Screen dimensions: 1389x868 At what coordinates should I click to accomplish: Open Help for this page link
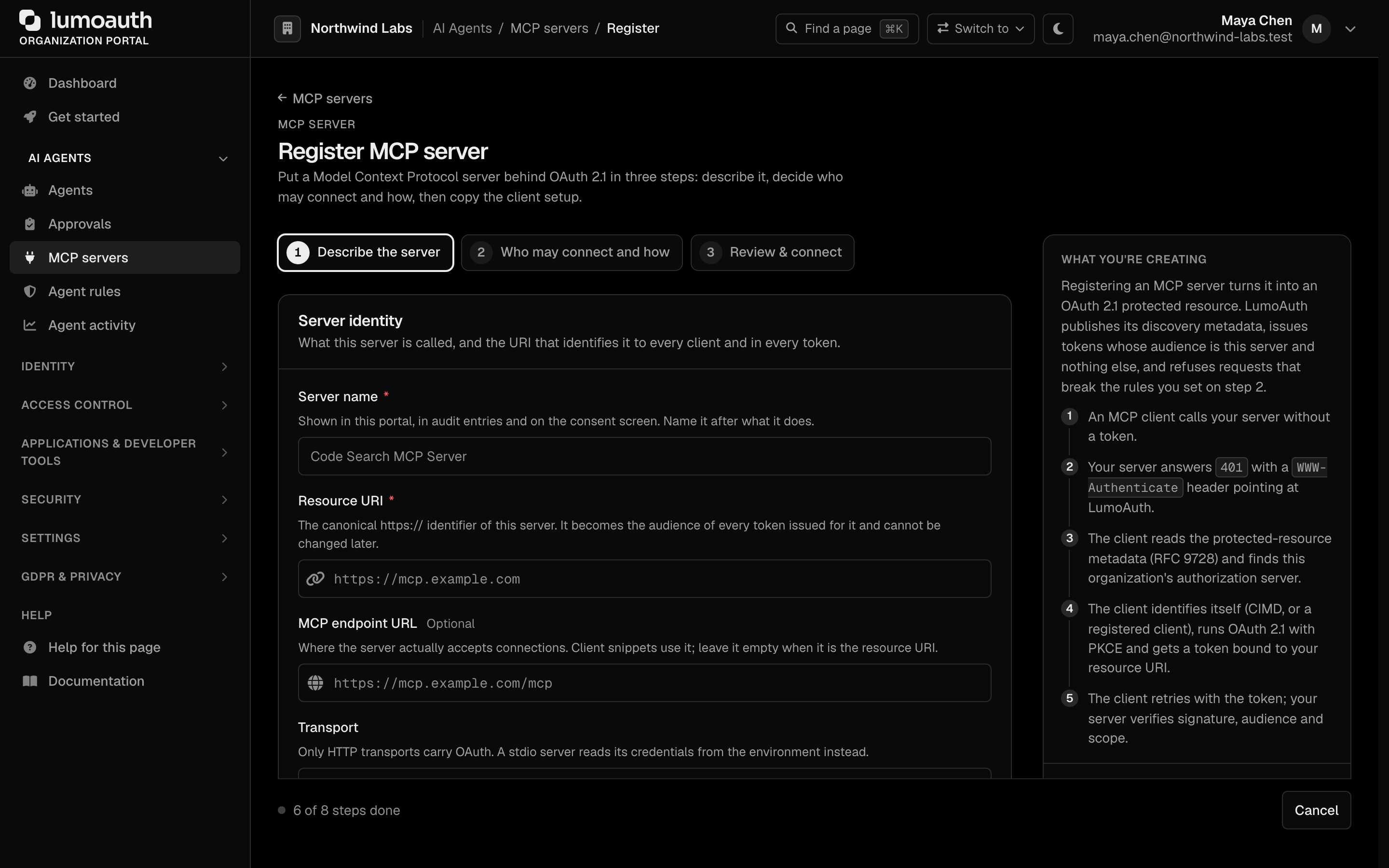(x=124, y=648)
